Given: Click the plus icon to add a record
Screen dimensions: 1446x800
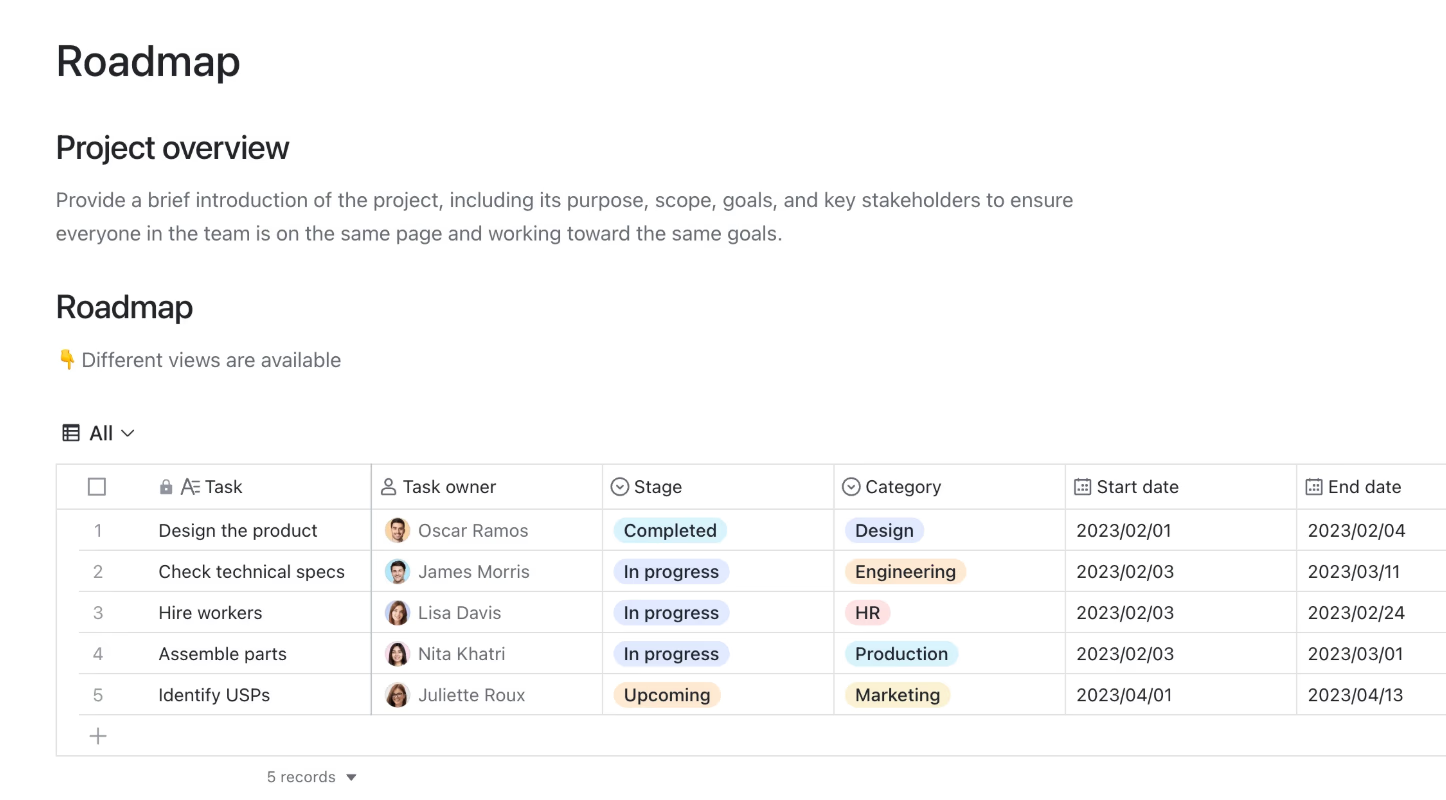Looking at the screenshot, I should (98, 737).
